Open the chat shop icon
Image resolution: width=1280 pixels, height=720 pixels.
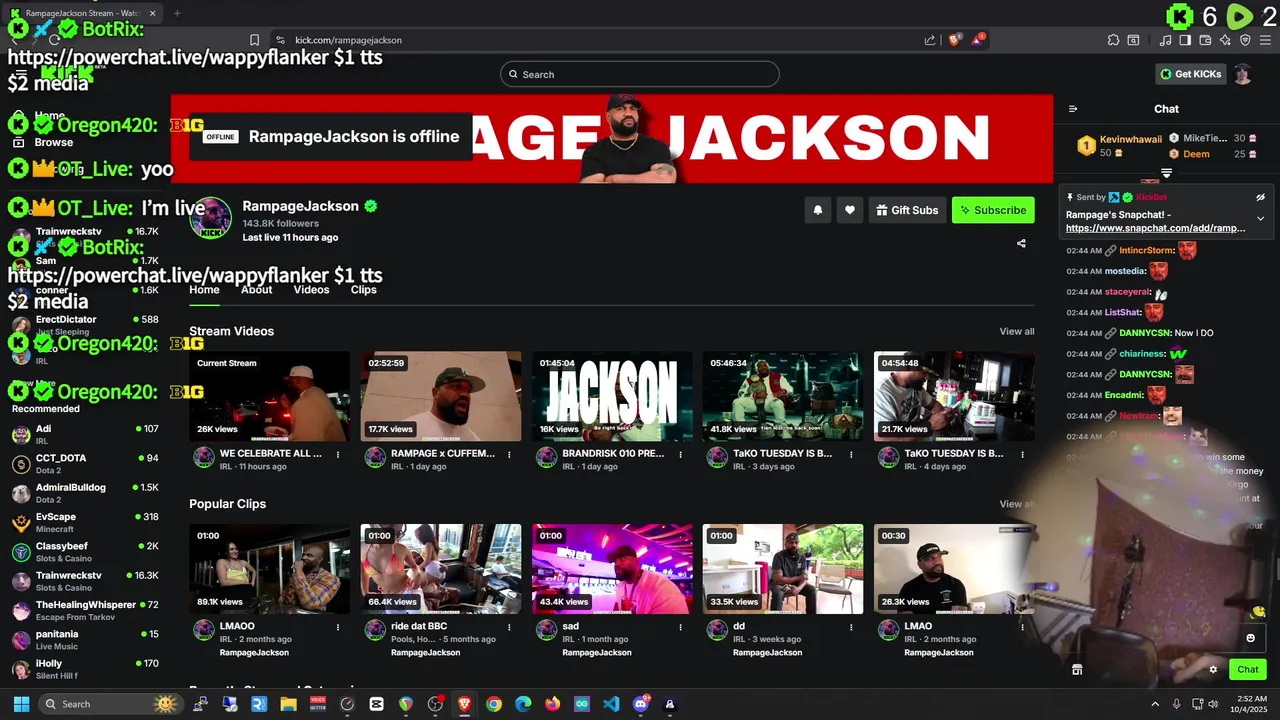coord(1077,670)
